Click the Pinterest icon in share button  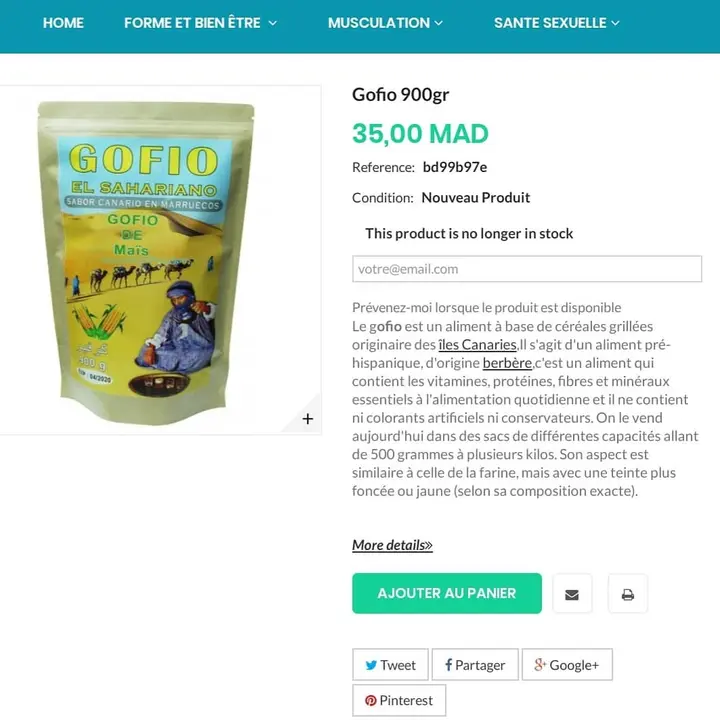pos(371,700)
